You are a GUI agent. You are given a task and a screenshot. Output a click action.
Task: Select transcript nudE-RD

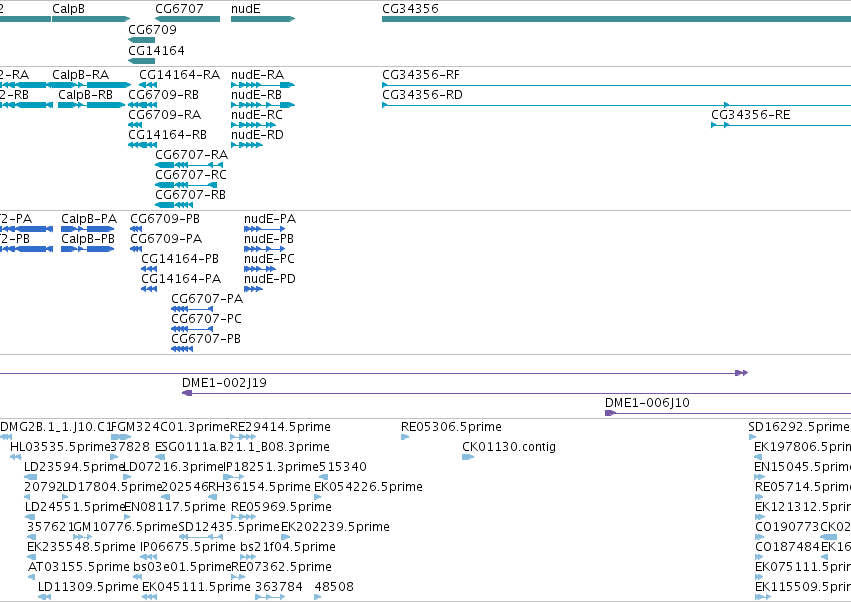tap(247, 145)
